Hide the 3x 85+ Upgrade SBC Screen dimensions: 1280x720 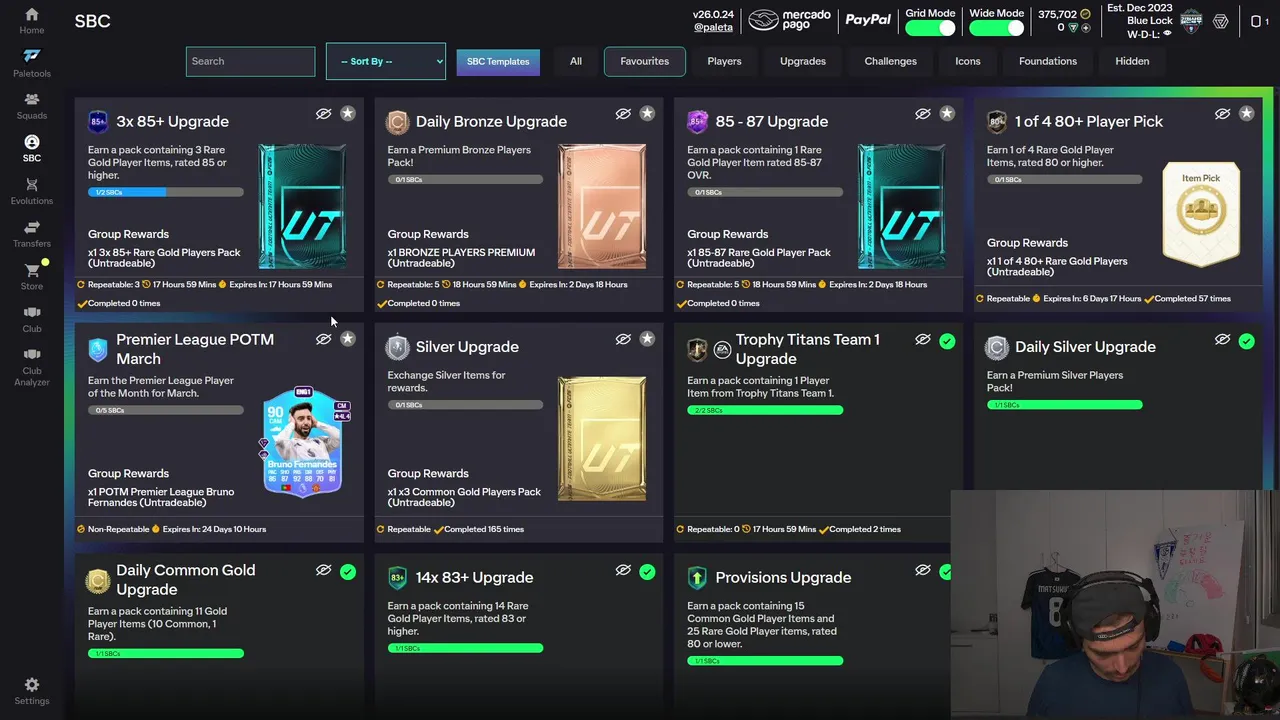point(323,114)
